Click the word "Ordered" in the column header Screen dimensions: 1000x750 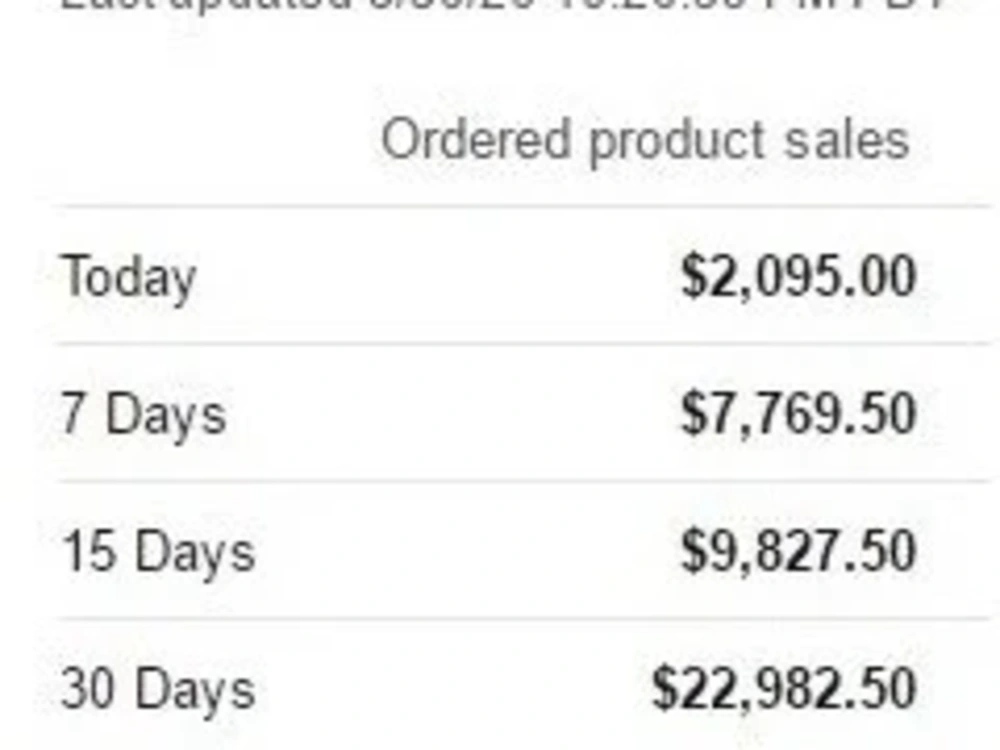475,139
